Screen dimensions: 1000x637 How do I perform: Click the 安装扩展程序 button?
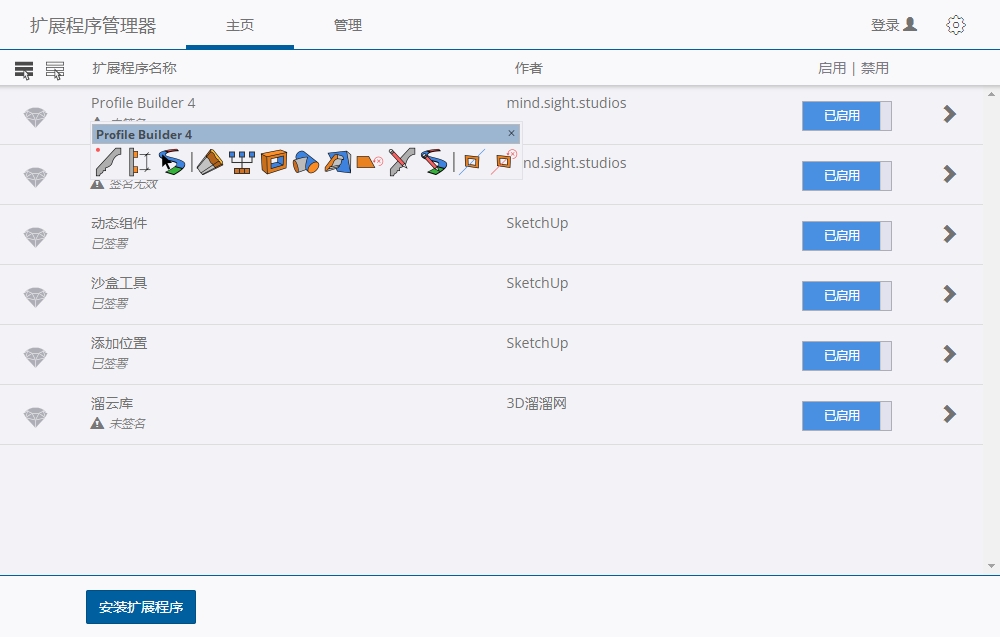(141, 607)
